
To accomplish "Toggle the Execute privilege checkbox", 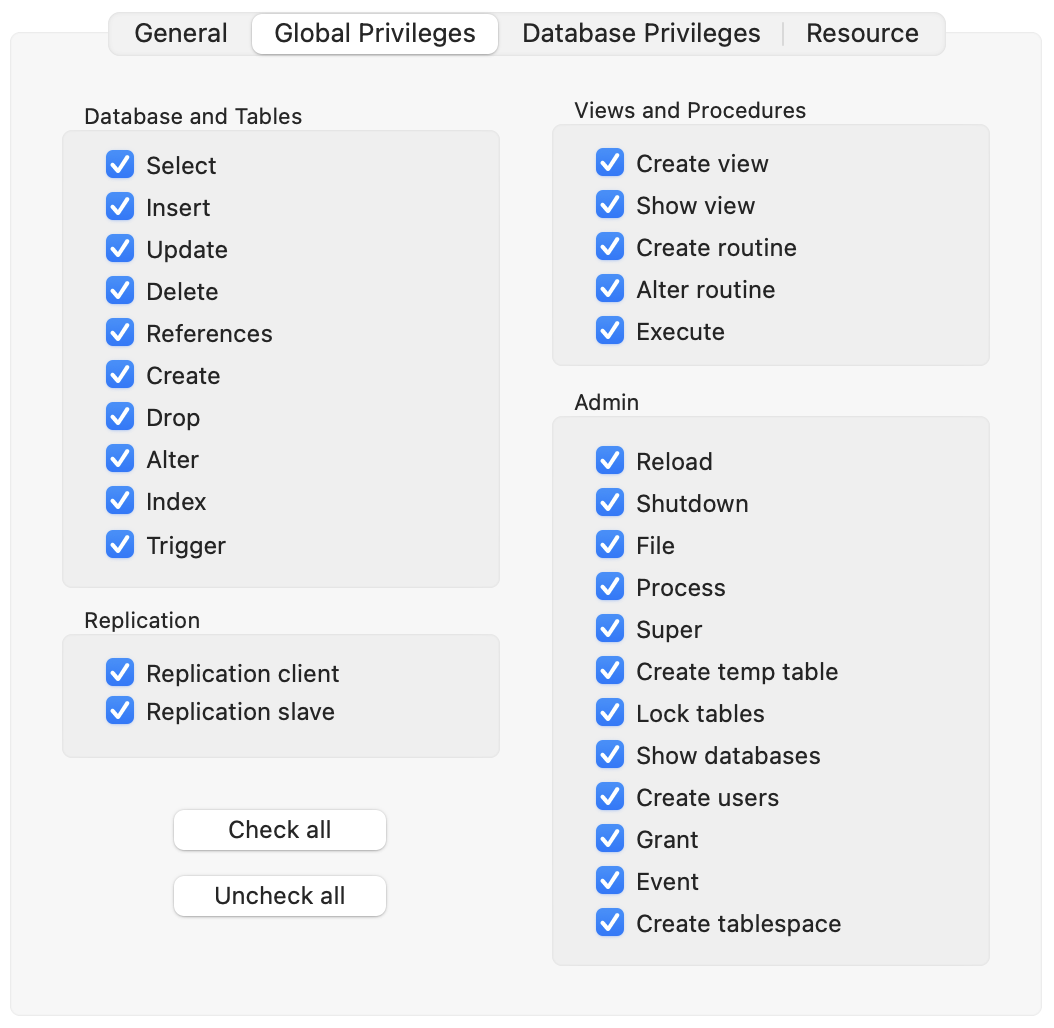I will 610,331.
